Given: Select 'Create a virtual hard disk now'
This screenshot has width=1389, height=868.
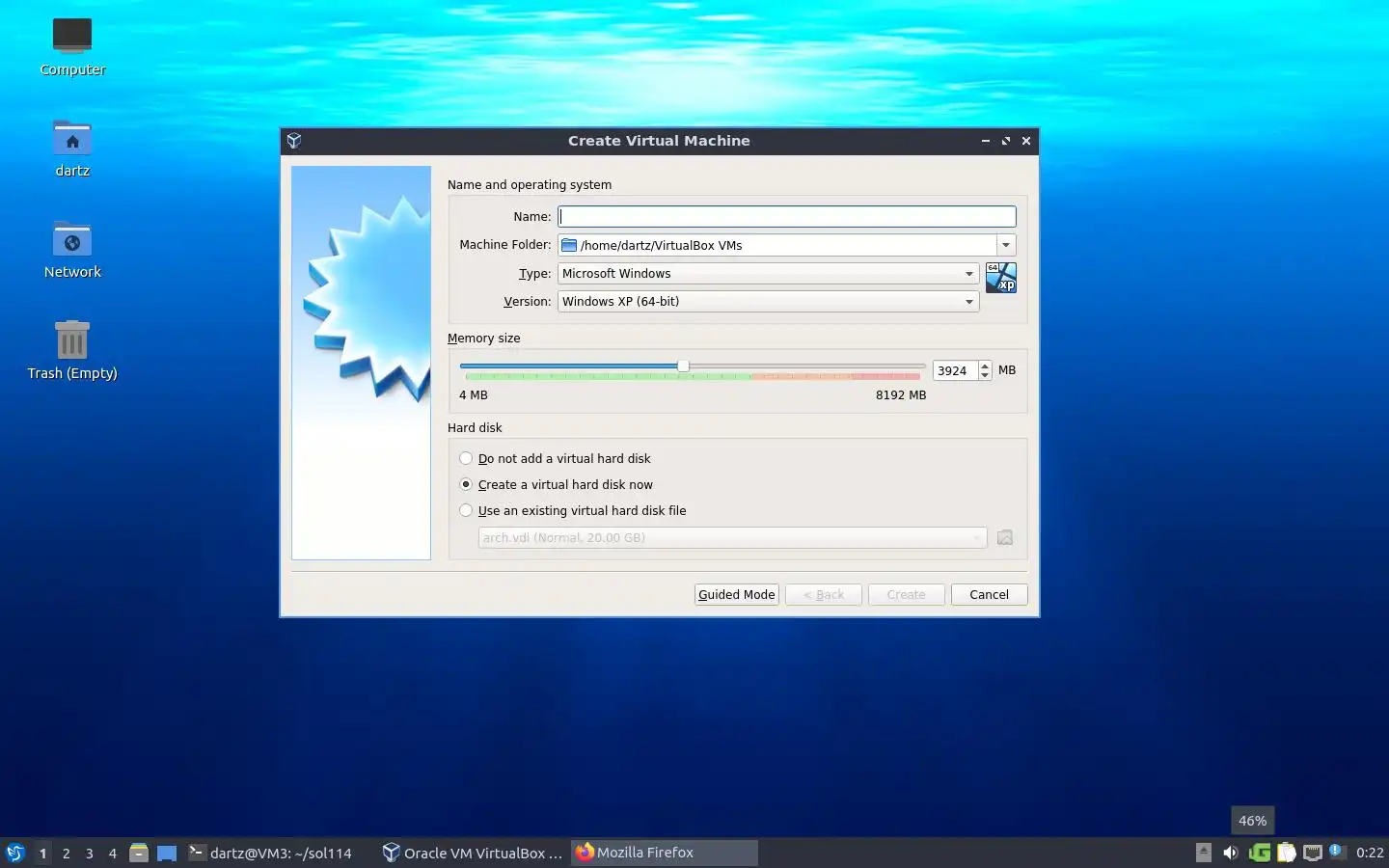Looking at the screenshot, I should pyautogui.click(x=557, y=485).
